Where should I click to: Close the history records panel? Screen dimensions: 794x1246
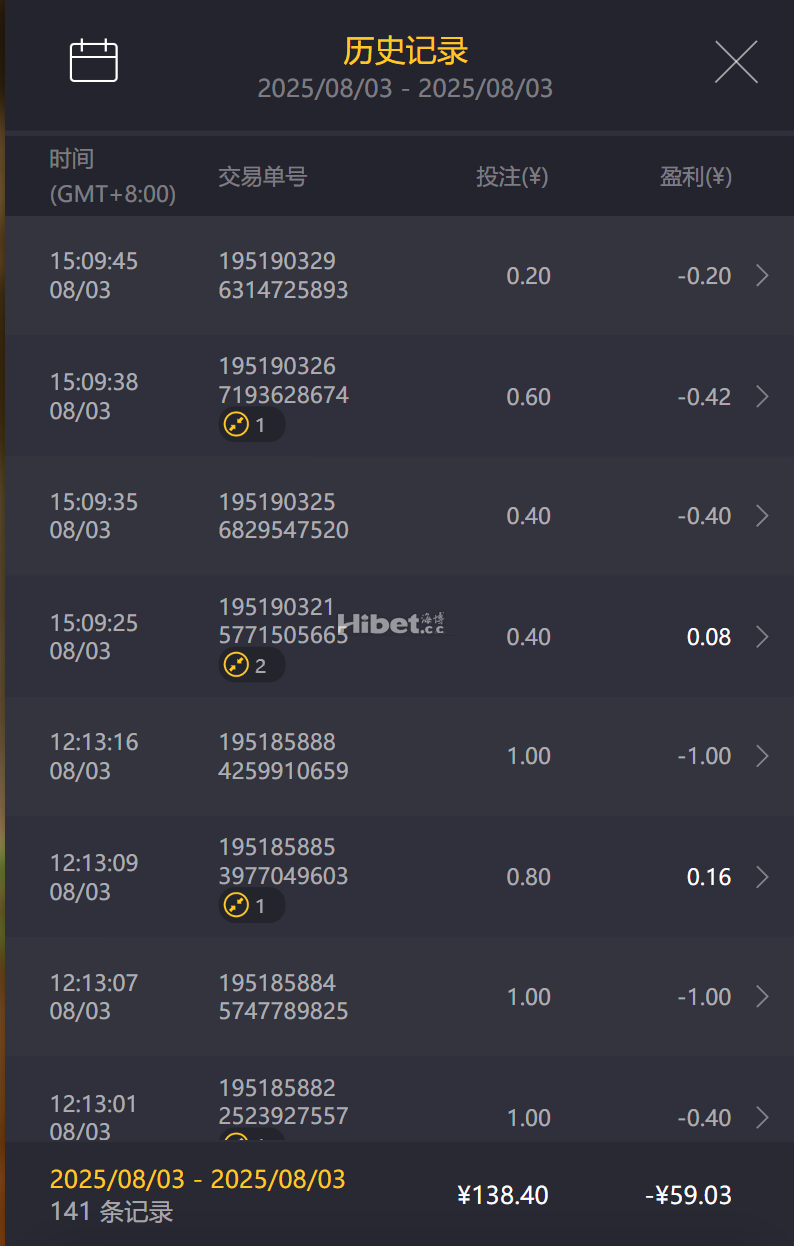(736, 62)
